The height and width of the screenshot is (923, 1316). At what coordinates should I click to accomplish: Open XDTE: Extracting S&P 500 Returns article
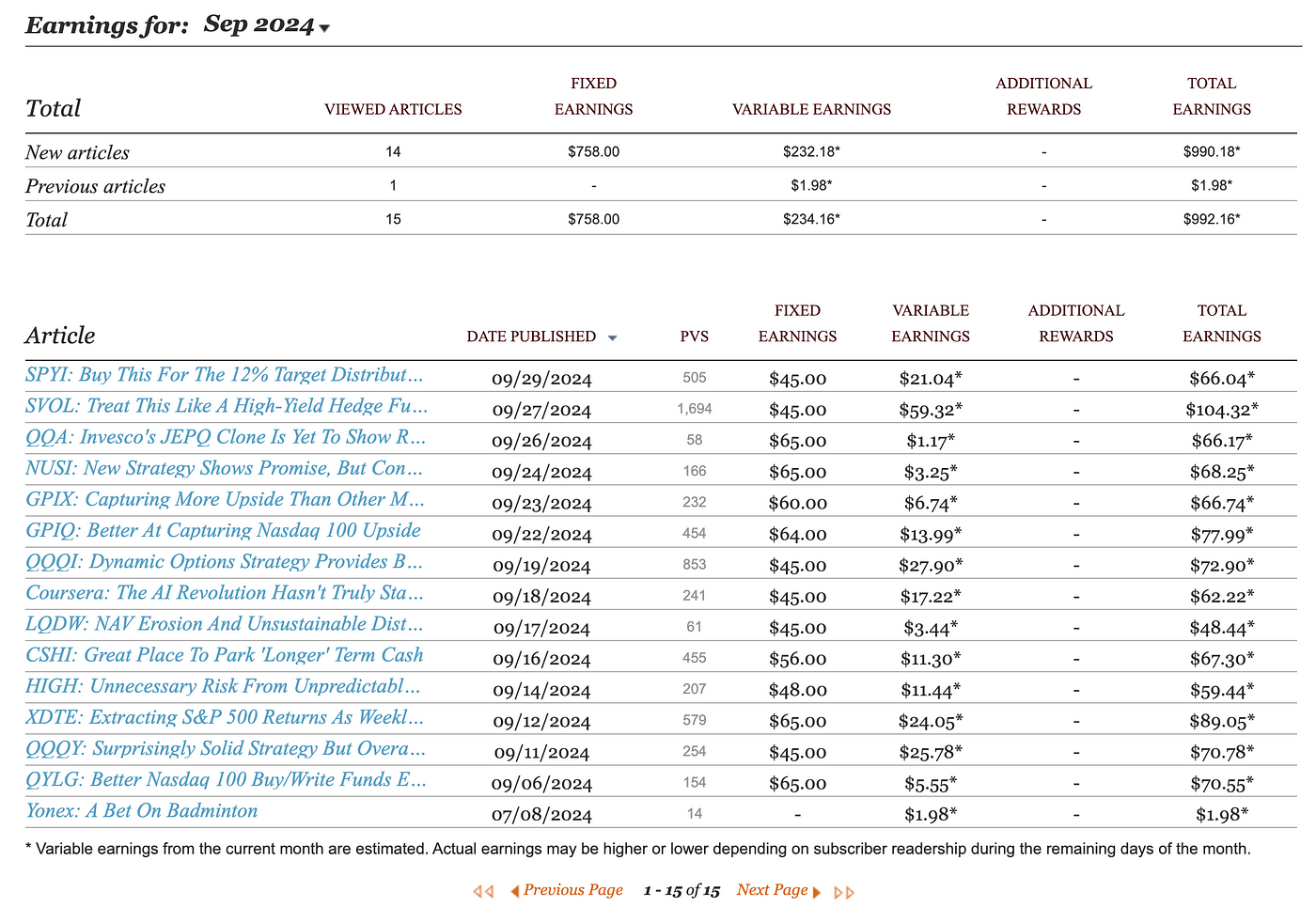225,717
